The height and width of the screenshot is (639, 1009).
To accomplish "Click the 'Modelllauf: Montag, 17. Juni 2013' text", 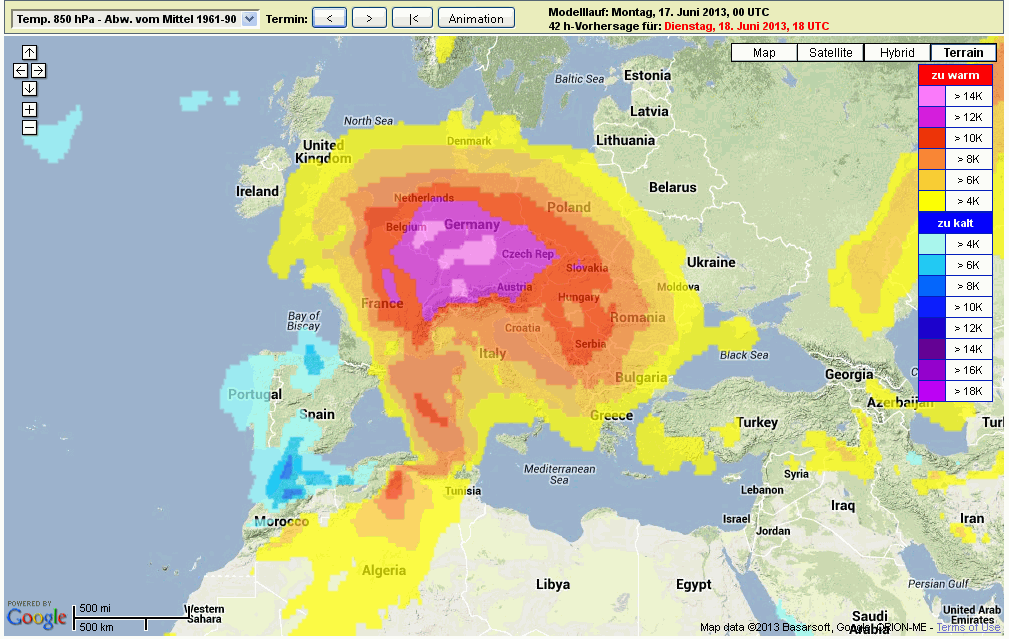I will click(658, 12).
